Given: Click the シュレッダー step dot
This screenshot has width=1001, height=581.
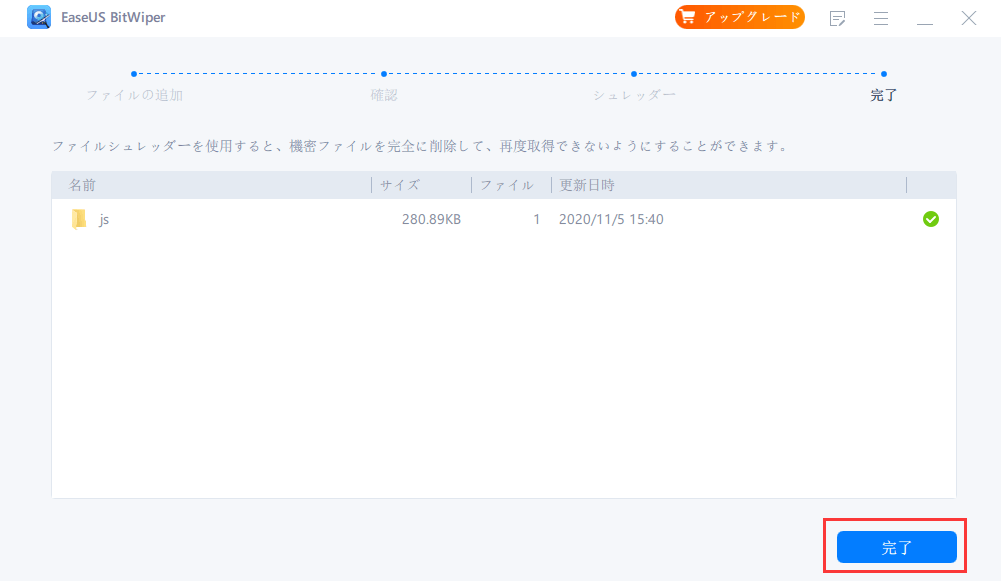Looking at the screenshot, I should point(634,73).
